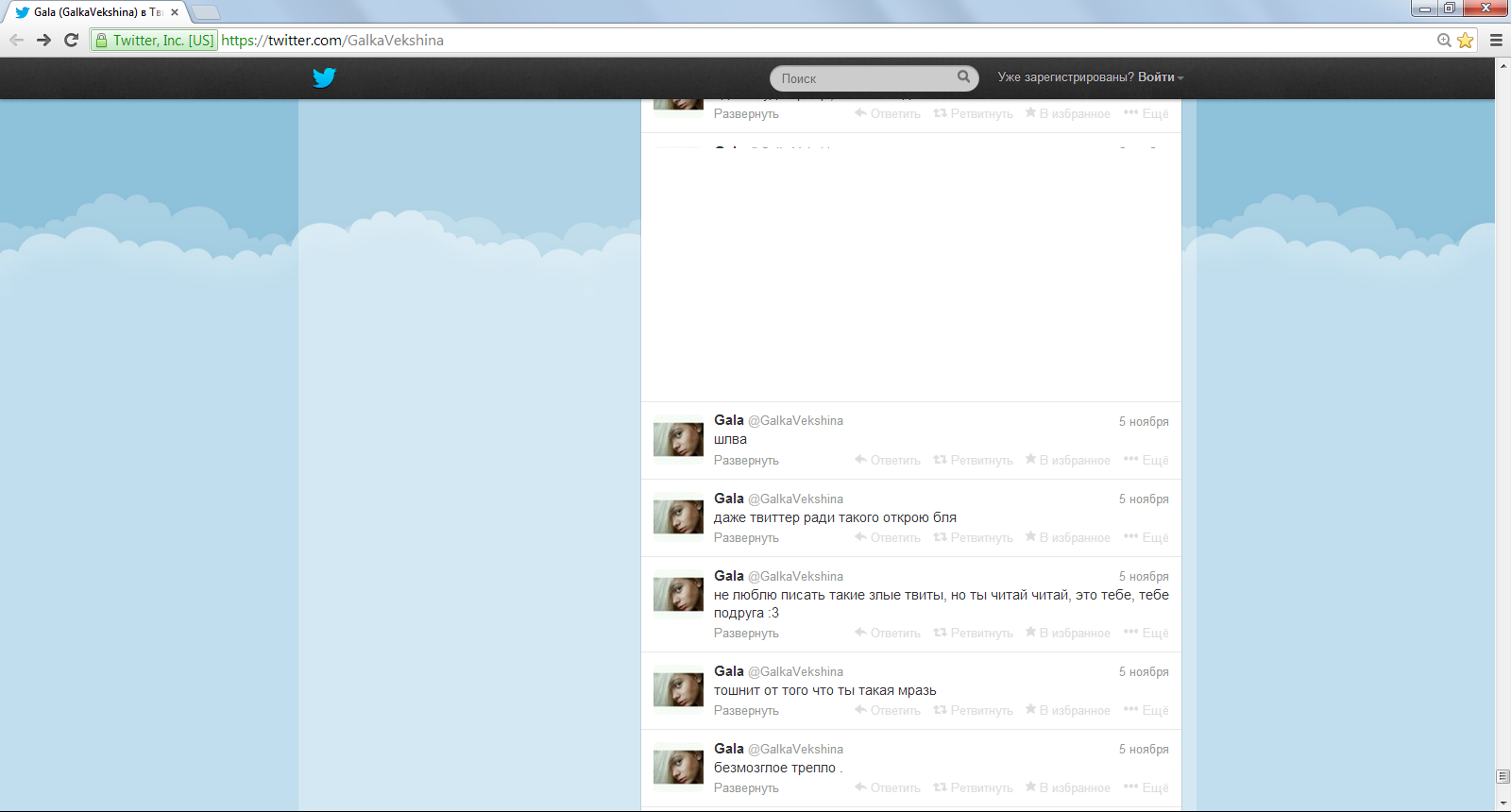This screenshot has height=812, width=1511.
Task: Open the zoom magnifier icon in address bar
Action: pos(1444,40)
